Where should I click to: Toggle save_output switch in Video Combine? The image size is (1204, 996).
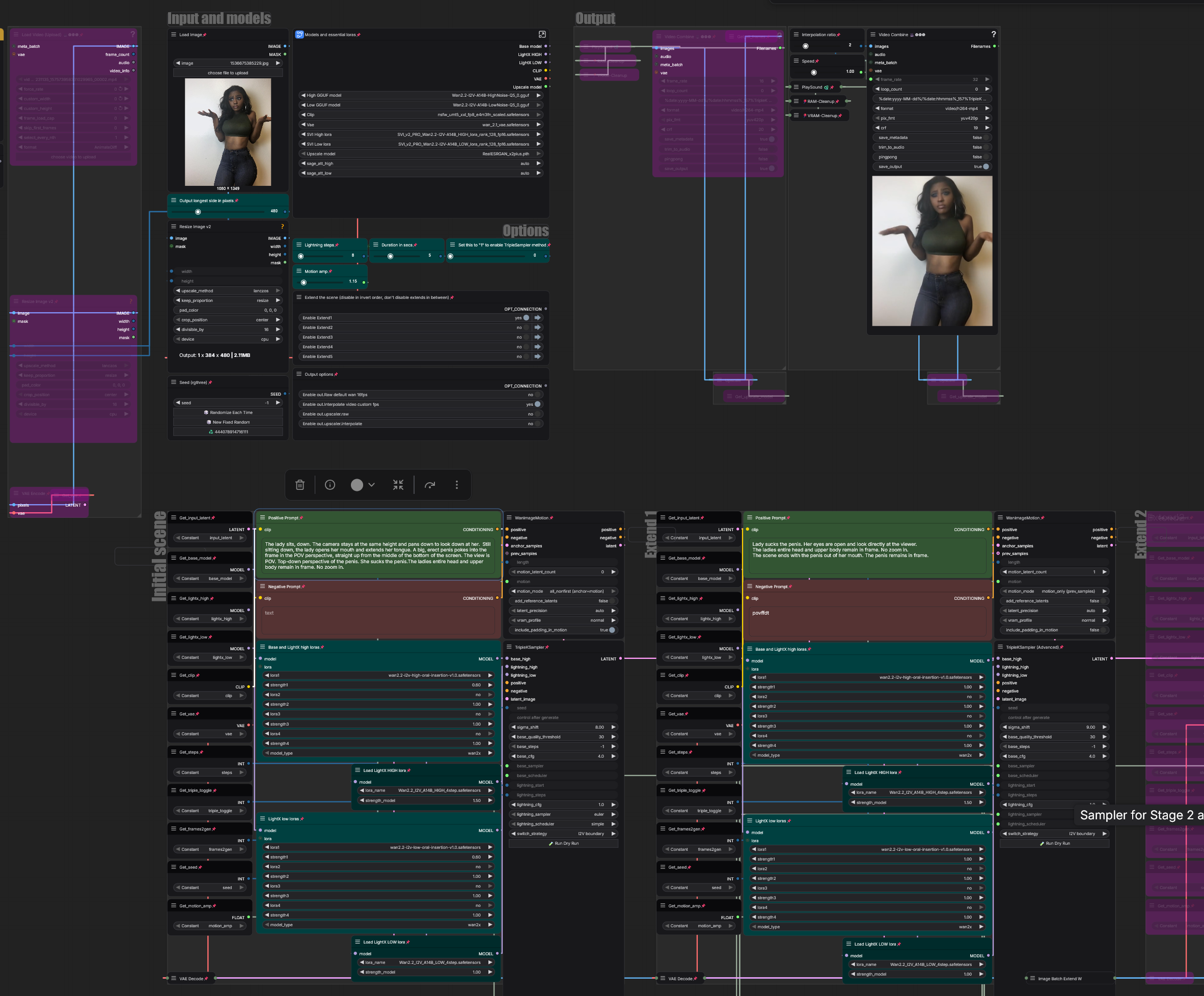pos(986,167)
